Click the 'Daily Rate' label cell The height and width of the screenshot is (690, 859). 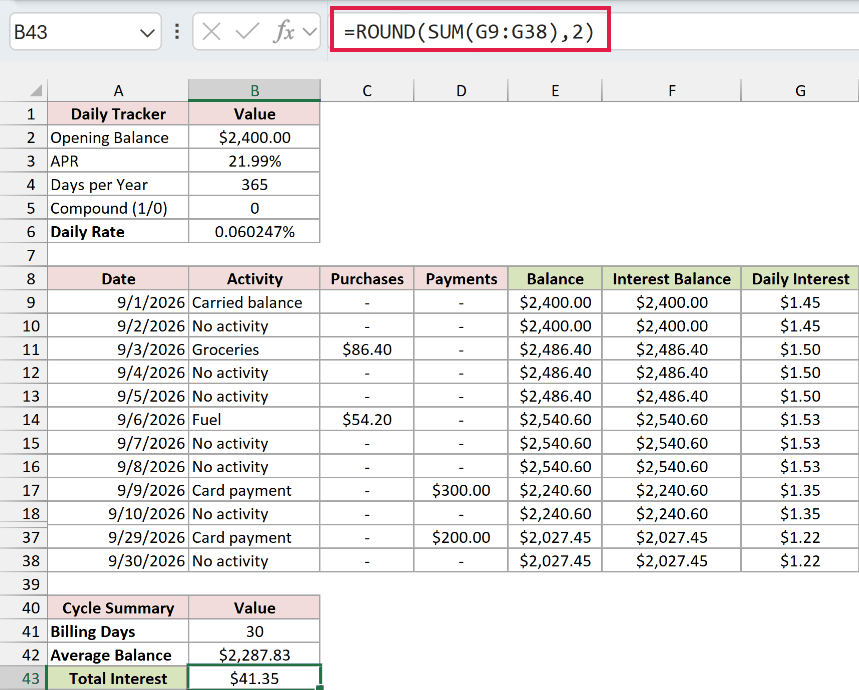click(x=118, y=232)
